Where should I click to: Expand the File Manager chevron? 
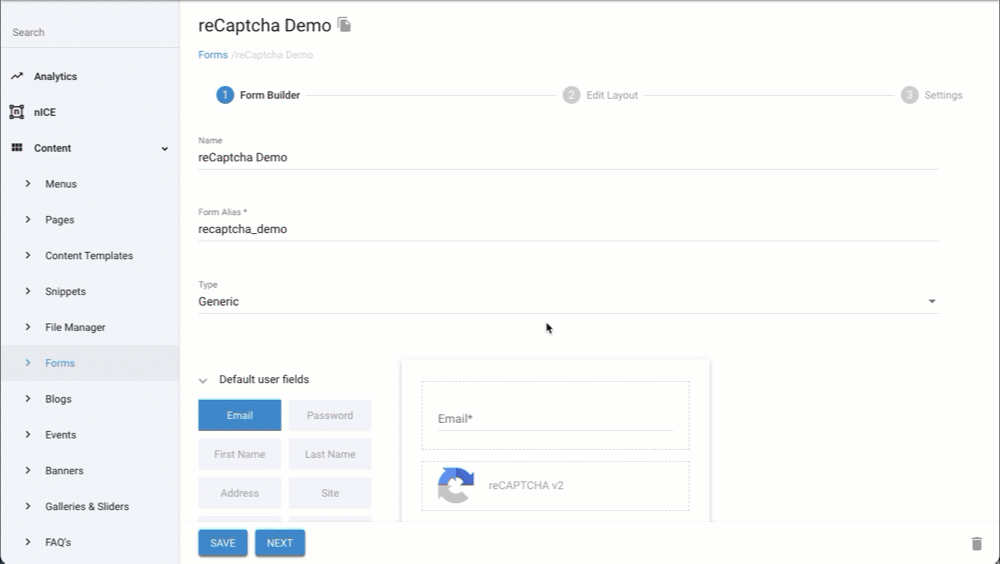27,326
